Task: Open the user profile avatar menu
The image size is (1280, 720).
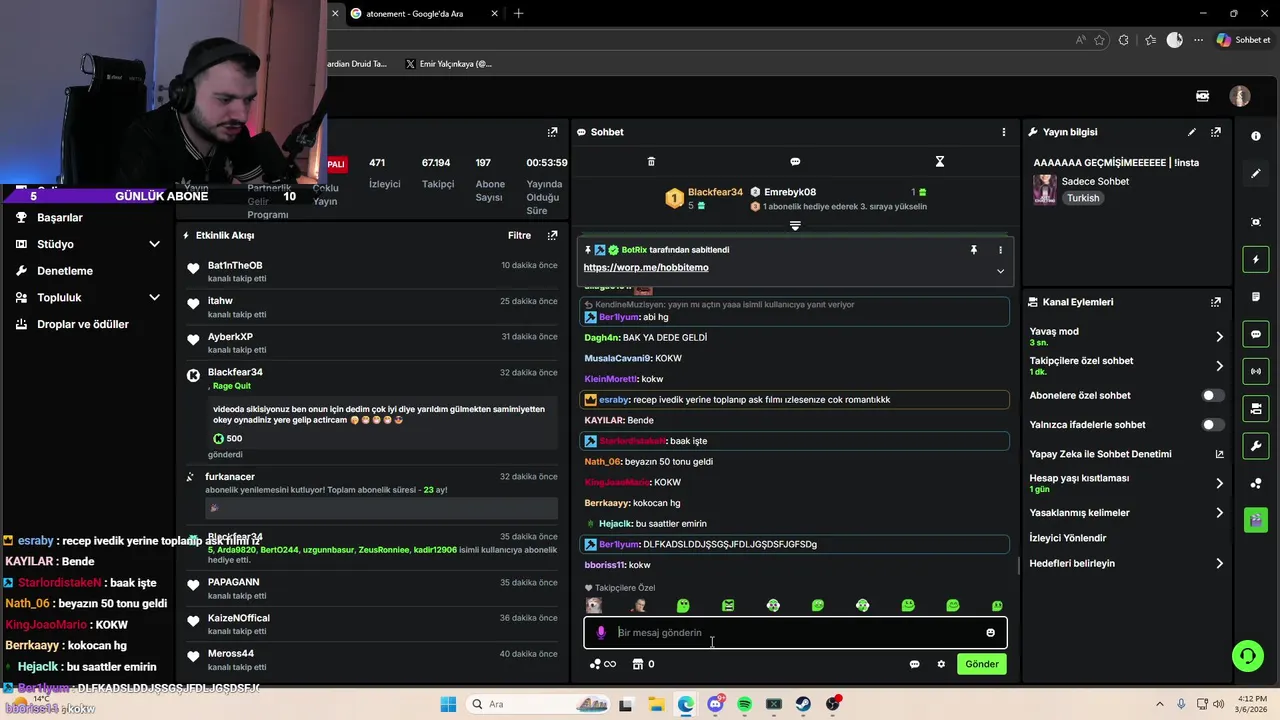Action: click(1240, 96)
